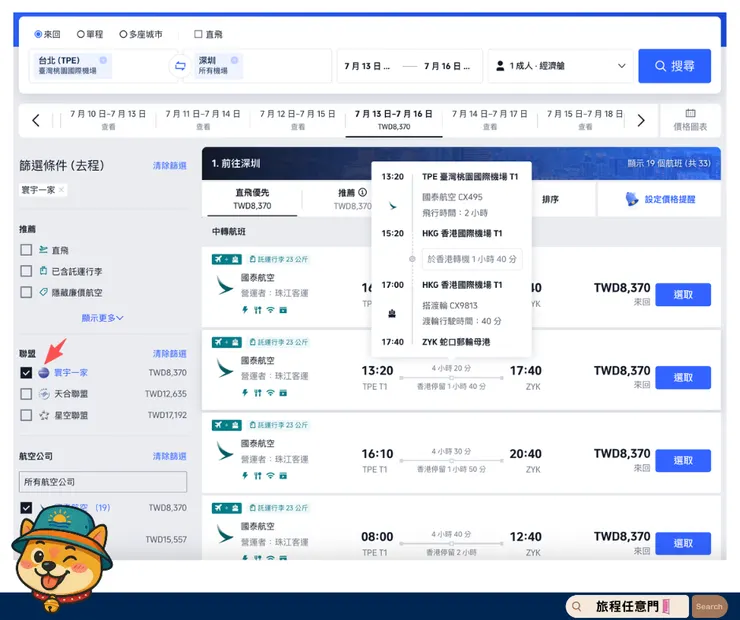Viewport: 740px width, 620px height.
Task: Choose 7月11日-7月14日 date tab
Action: 203,120
